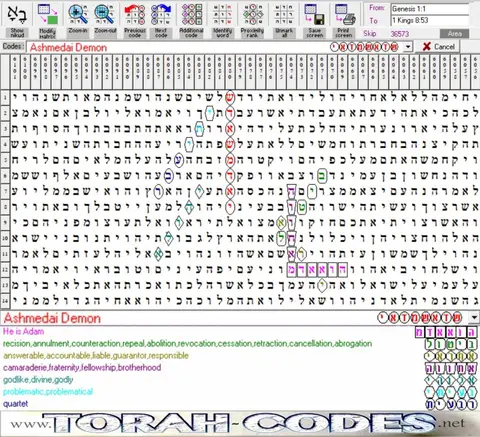Click the red-circled letter in matrix row 1
The image size is (480, 437).
[230, 97]
